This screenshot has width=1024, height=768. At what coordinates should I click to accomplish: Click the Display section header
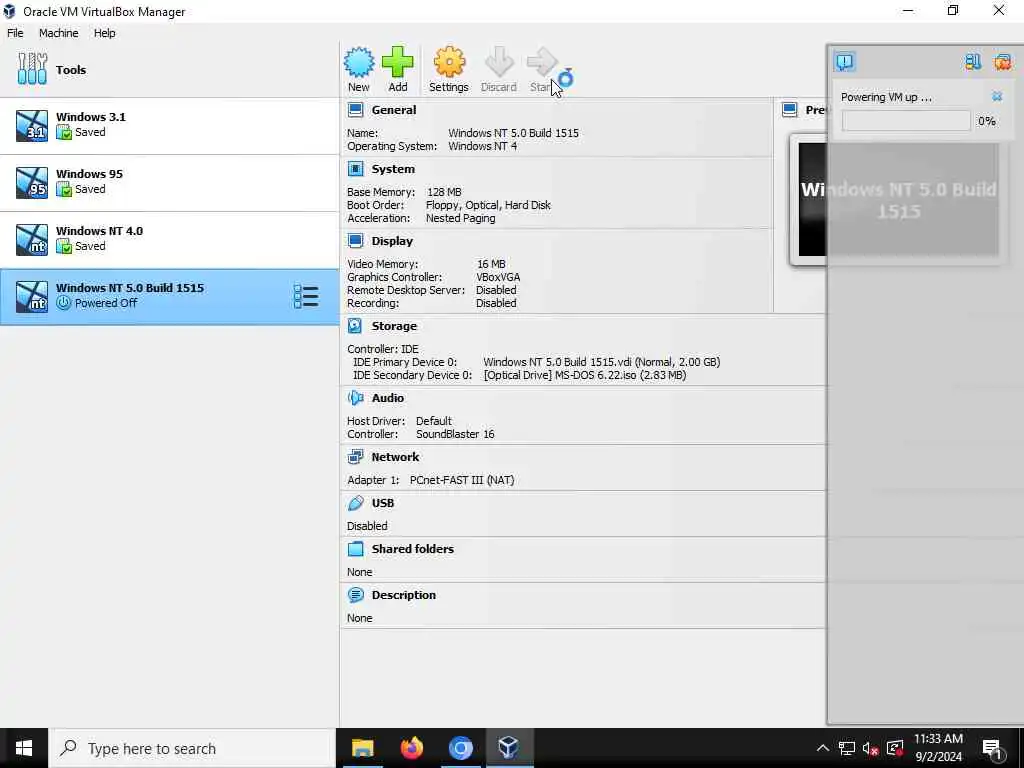(x=392, y=241)
